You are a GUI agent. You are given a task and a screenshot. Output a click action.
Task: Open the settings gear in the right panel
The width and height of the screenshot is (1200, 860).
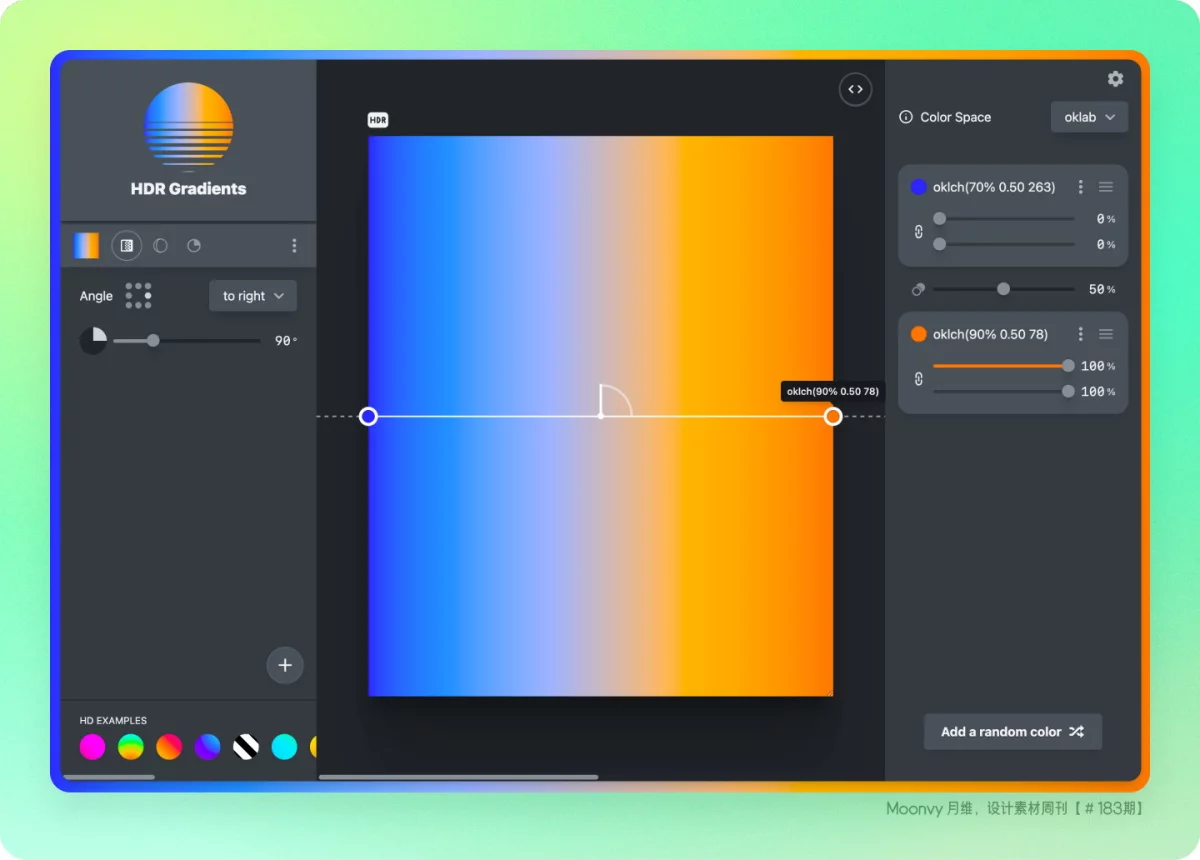(1115, 79)
